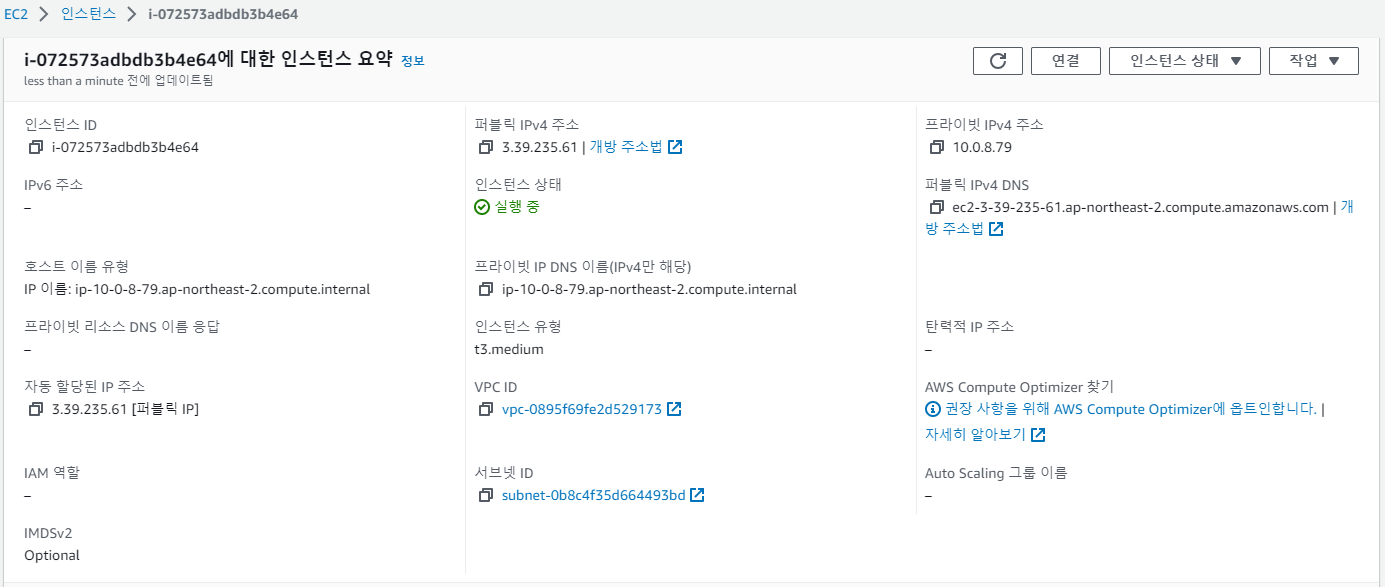Open 개방 주소법 link beside public IPv4 address
Screen dimensions: 1385x587
click(x=626, y=147)
